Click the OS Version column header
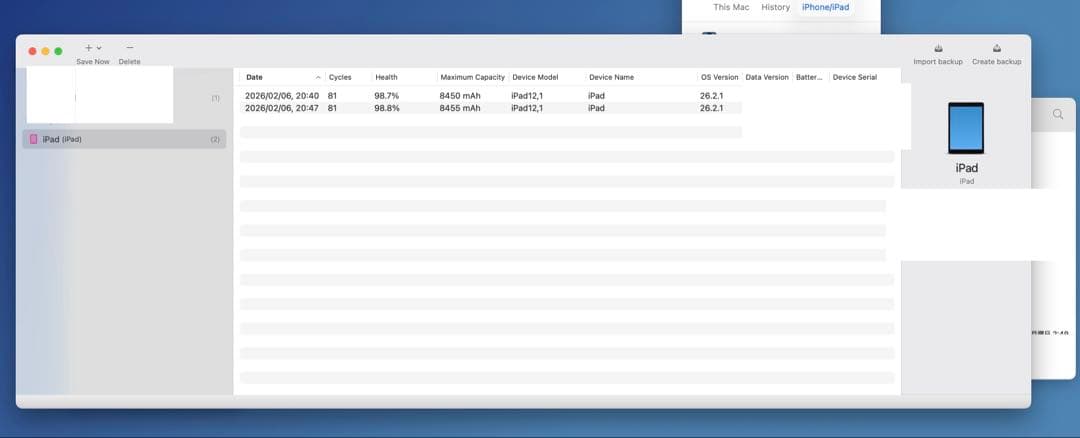The width and height of the screenshot is (1080, 438). [x=719, y=77]
